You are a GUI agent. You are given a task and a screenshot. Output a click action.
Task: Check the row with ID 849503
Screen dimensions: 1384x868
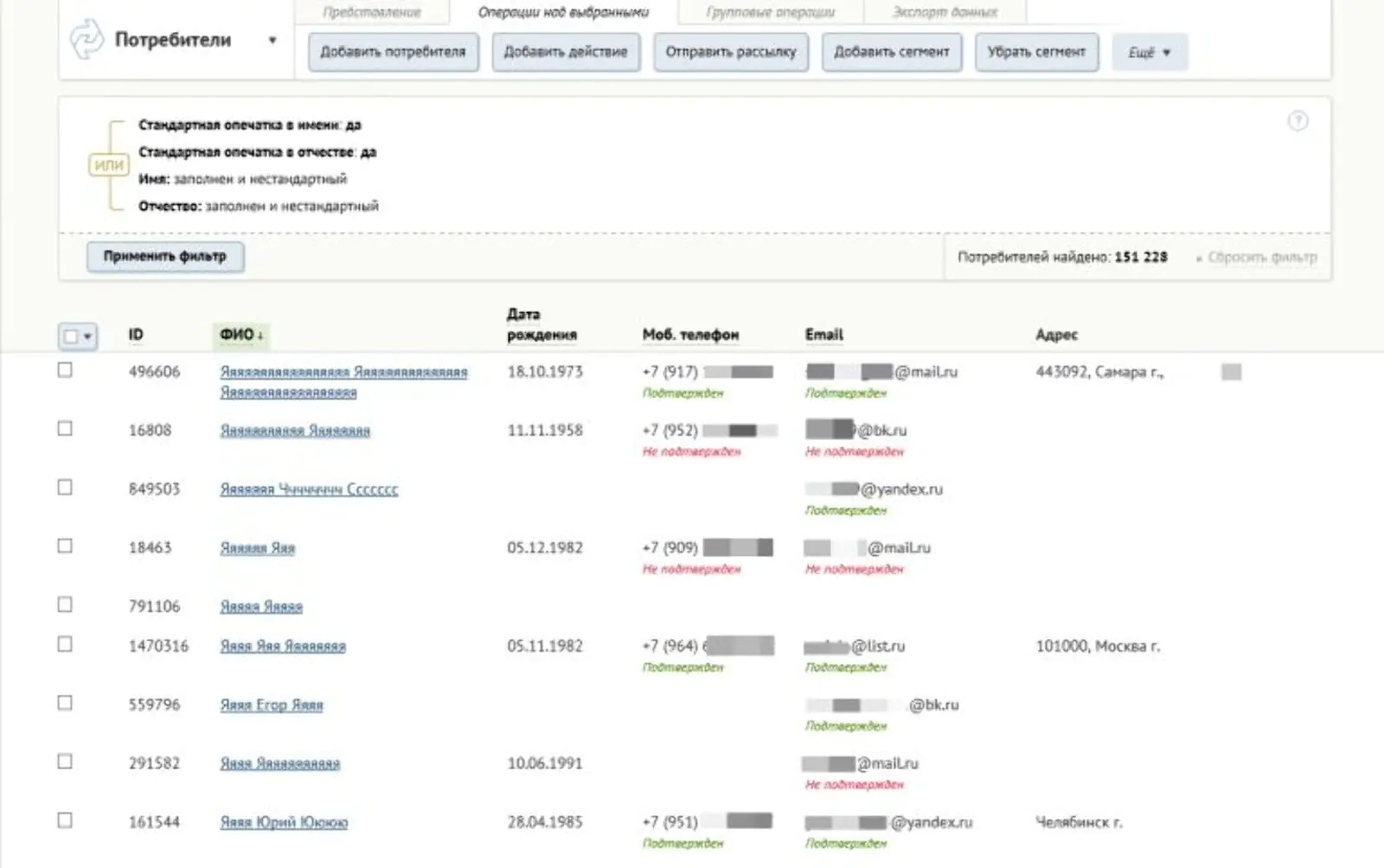pos(65,488)
